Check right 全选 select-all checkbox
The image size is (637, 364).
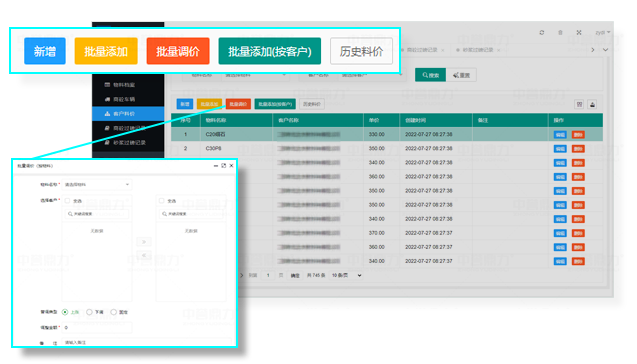(162, 201)
